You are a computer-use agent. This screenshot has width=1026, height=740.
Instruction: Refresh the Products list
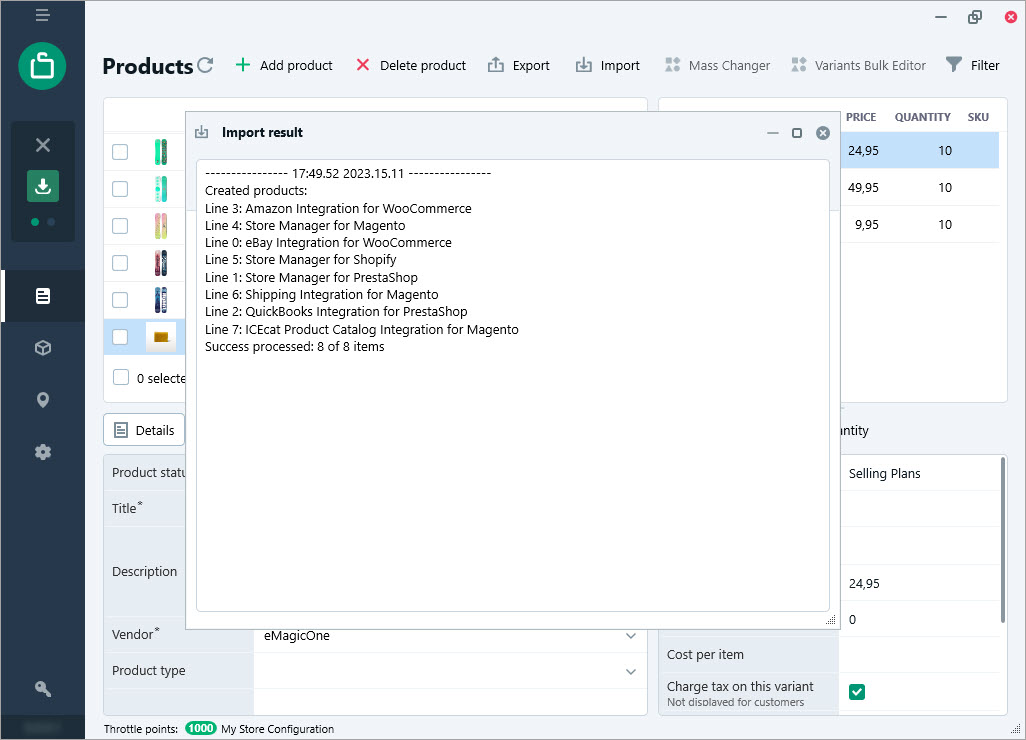click(x=205, y=65)
